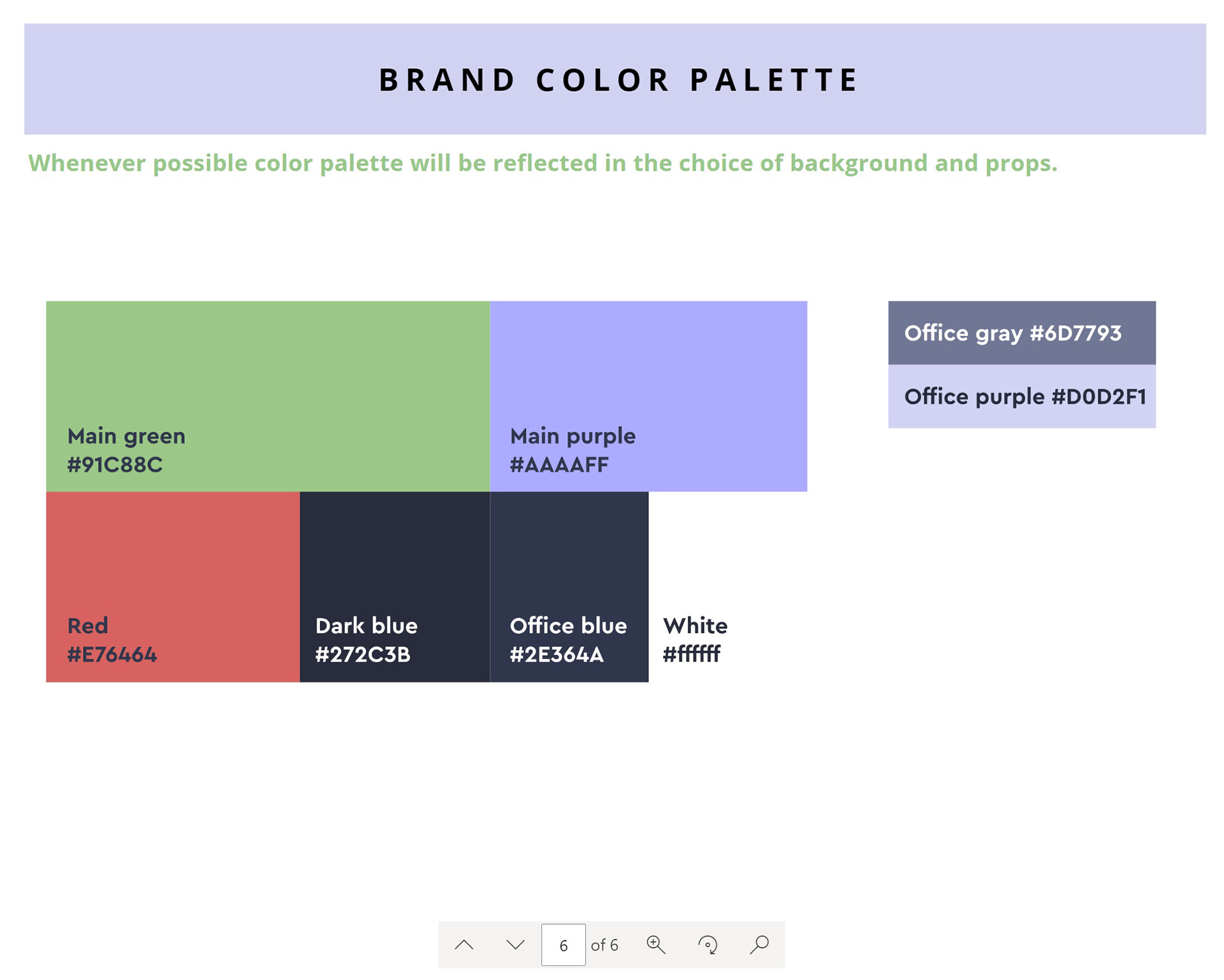
Task: Select the Red #E76464 swatch
Action: tap(173, 587)
